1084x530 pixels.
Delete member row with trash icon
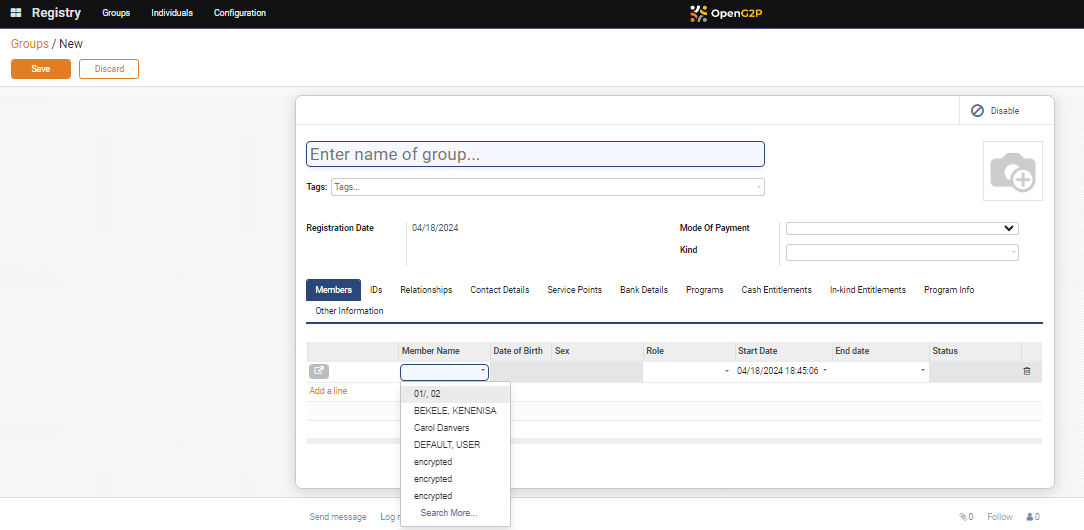(x=1026, y=371)
